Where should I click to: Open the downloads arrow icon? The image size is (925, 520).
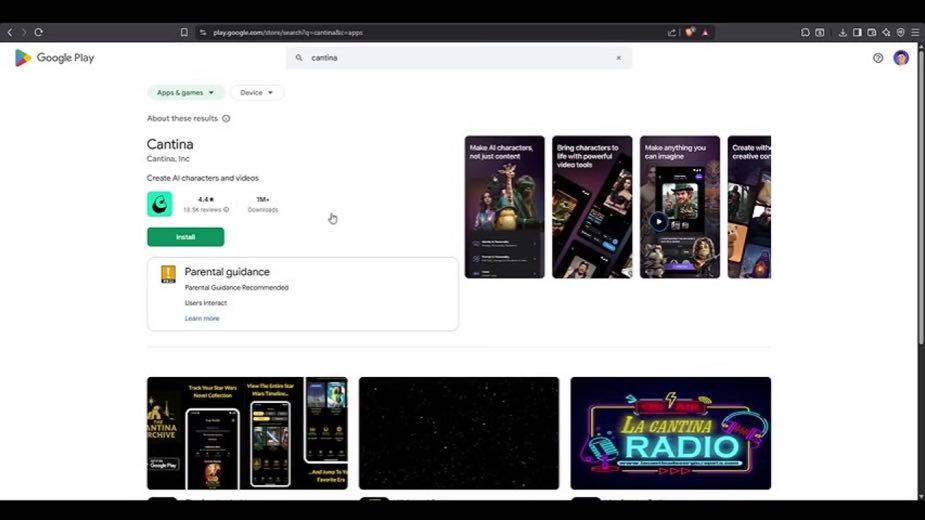(x=842, y=32)
